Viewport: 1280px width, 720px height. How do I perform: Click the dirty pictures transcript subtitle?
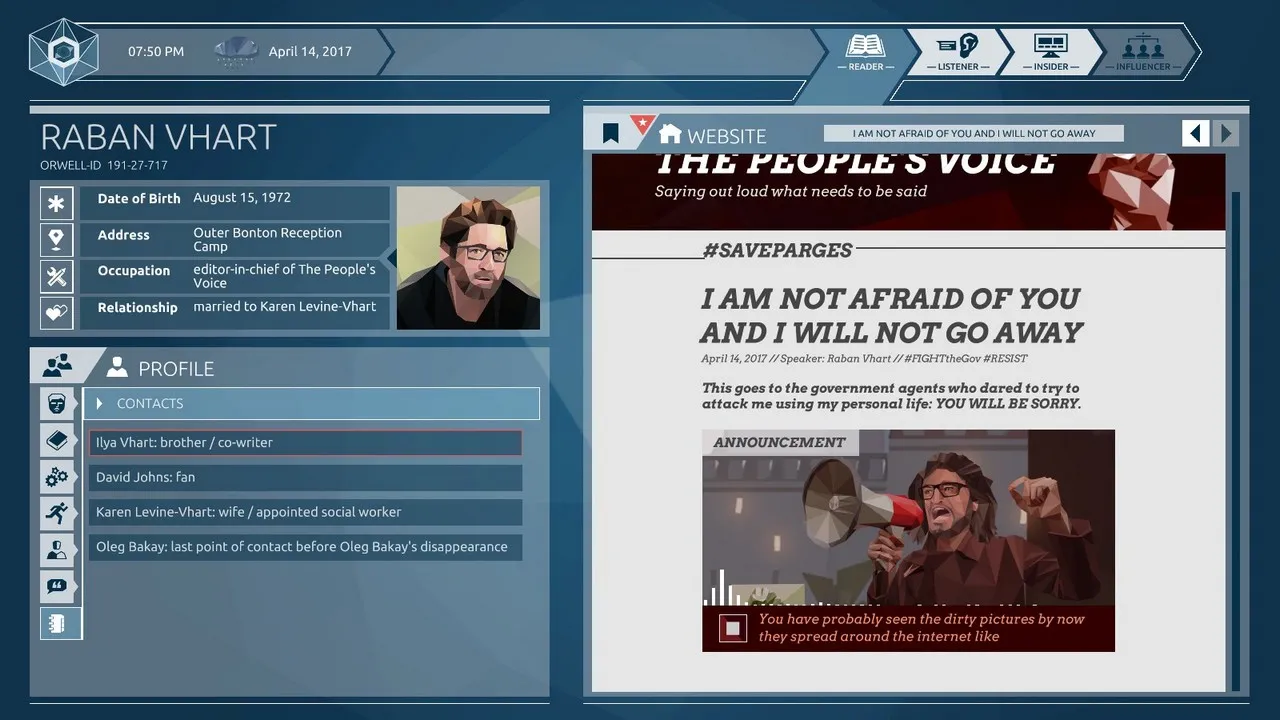pyautogui.click(x=921, y=627)
